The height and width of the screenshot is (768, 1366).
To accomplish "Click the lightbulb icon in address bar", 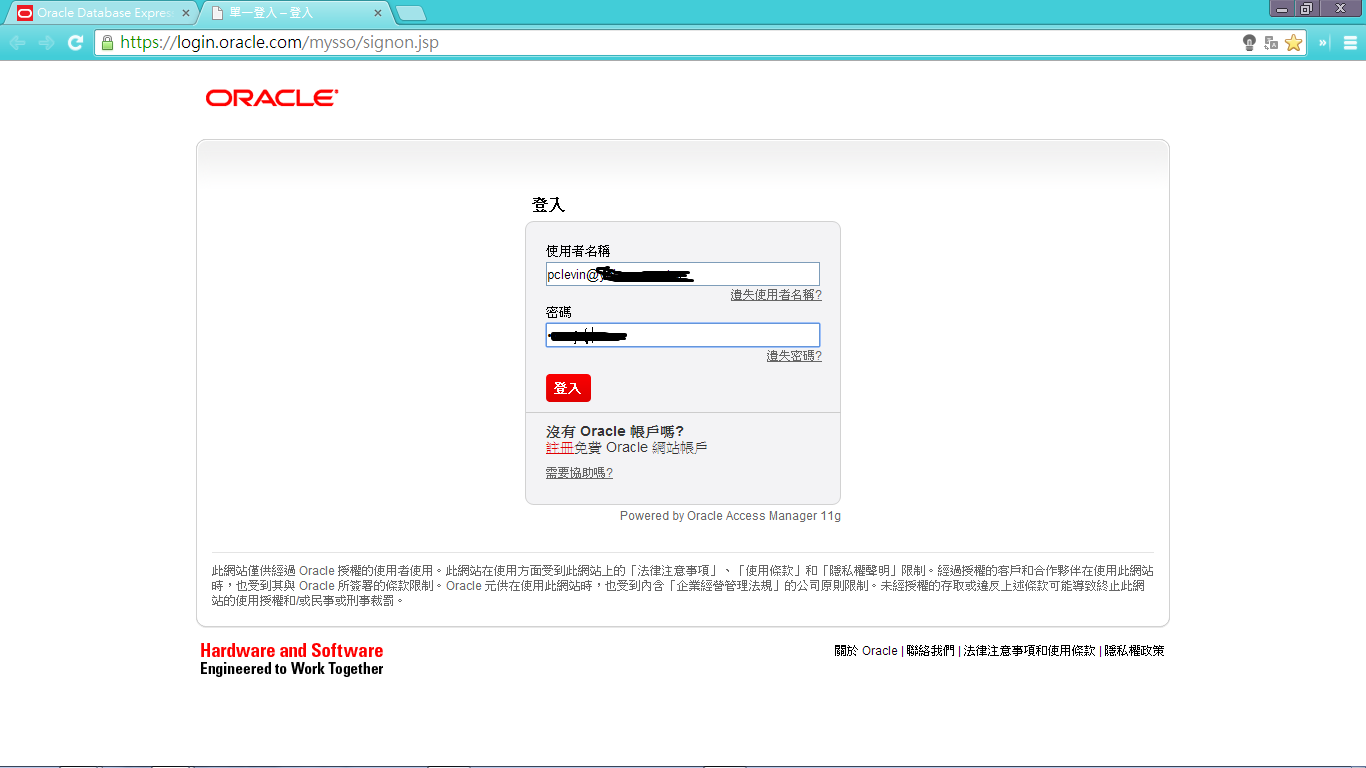I will pos(1249,43).
